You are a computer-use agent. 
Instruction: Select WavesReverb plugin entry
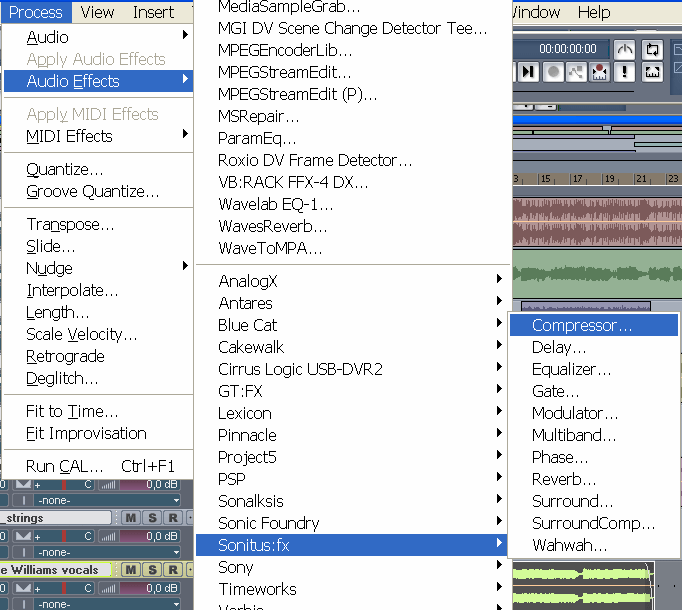pos(351,226)
